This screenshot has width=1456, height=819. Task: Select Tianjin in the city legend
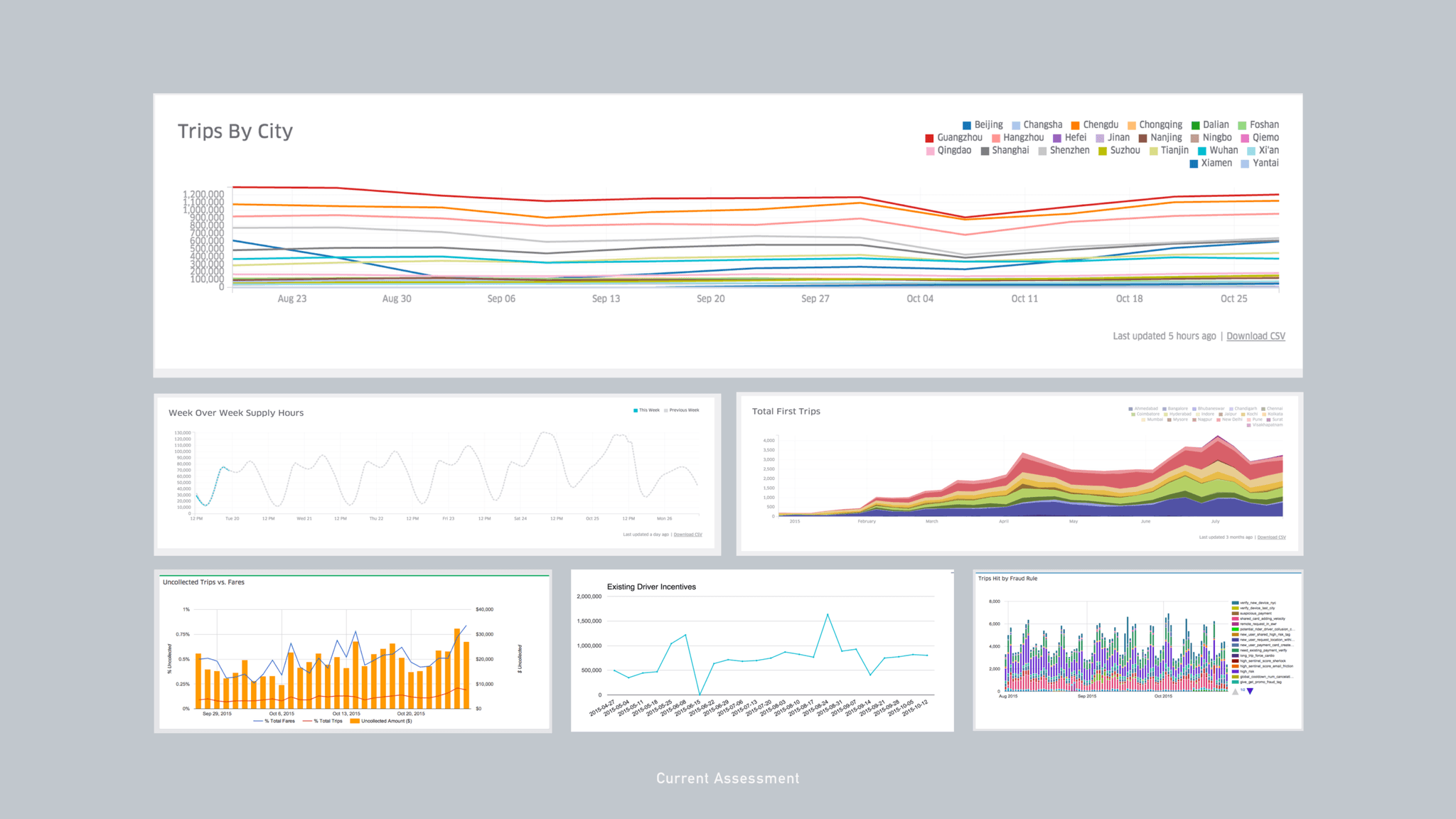click(1169, 150)
